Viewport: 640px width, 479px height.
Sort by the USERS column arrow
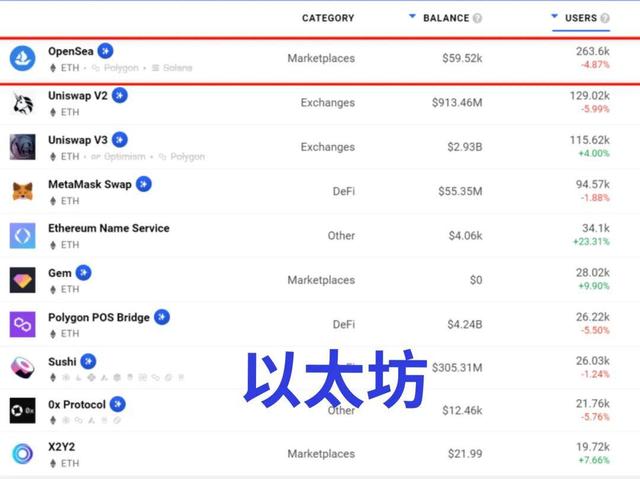pos(554,16)
